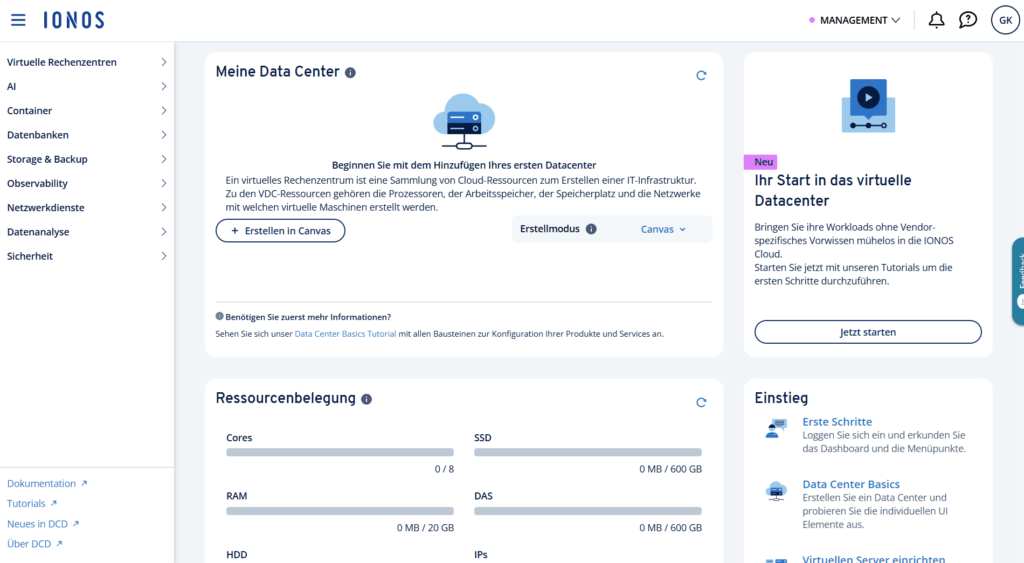
Task: Open the Neues in DCD link
Action: 37,524
